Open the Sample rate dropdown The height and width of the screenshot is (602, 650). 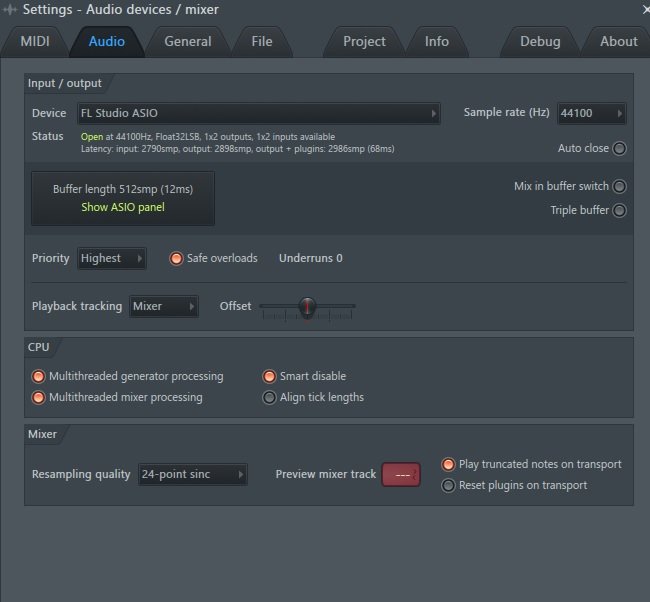[x=591, y=113]
